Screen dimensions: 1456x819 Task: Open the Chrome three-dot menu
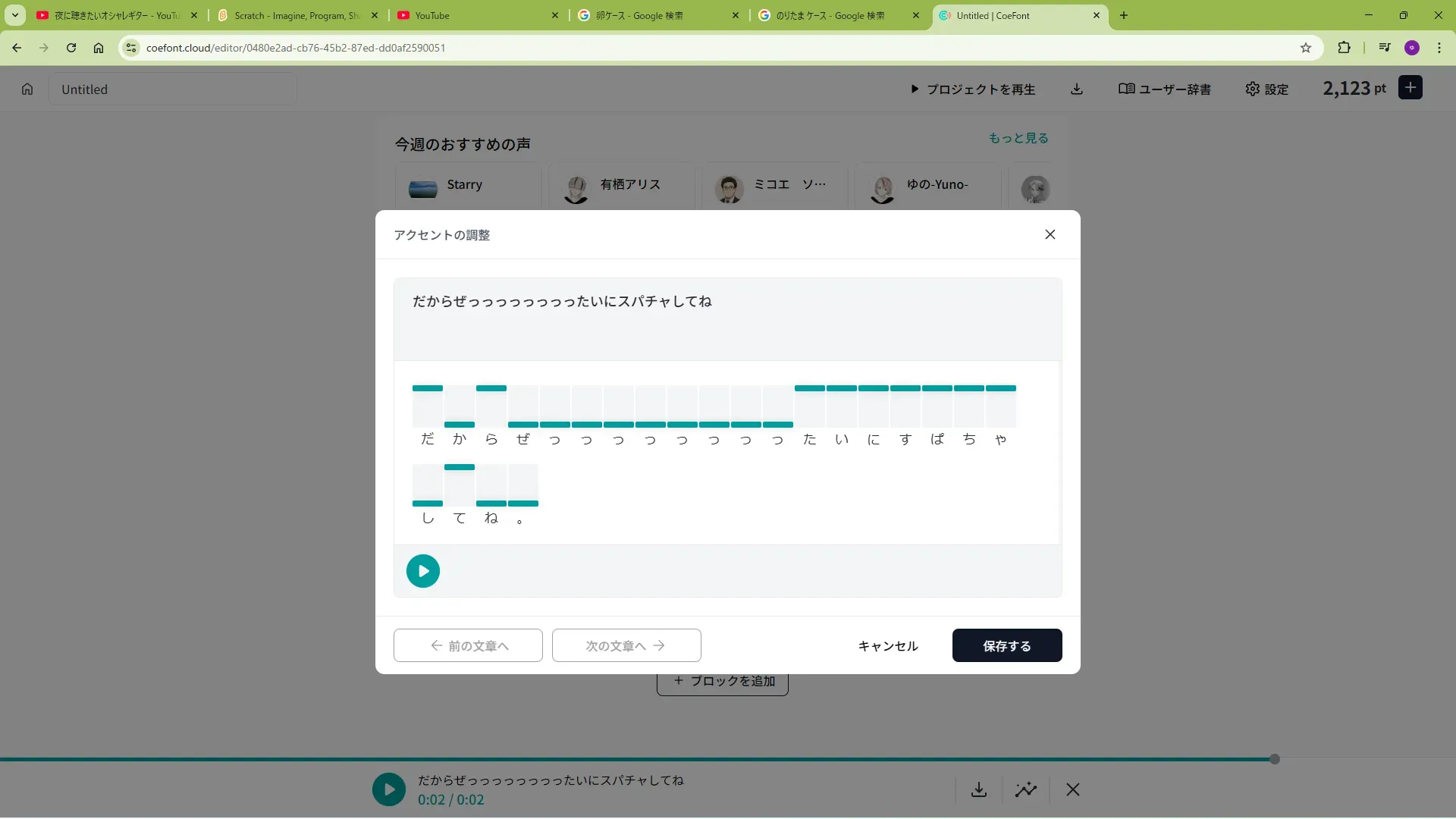[1439, 48]
